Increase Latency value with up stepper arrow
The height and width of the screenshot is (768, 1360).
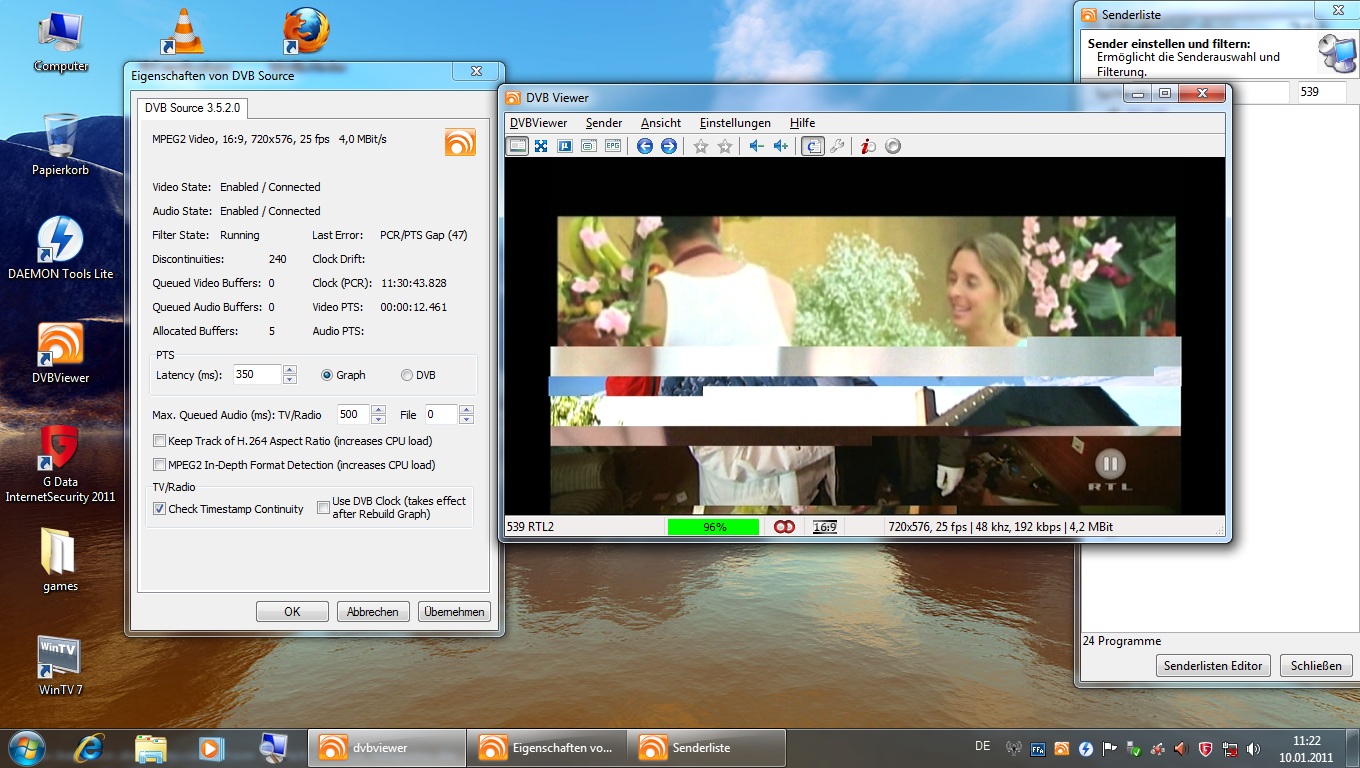tap(290, 370)
